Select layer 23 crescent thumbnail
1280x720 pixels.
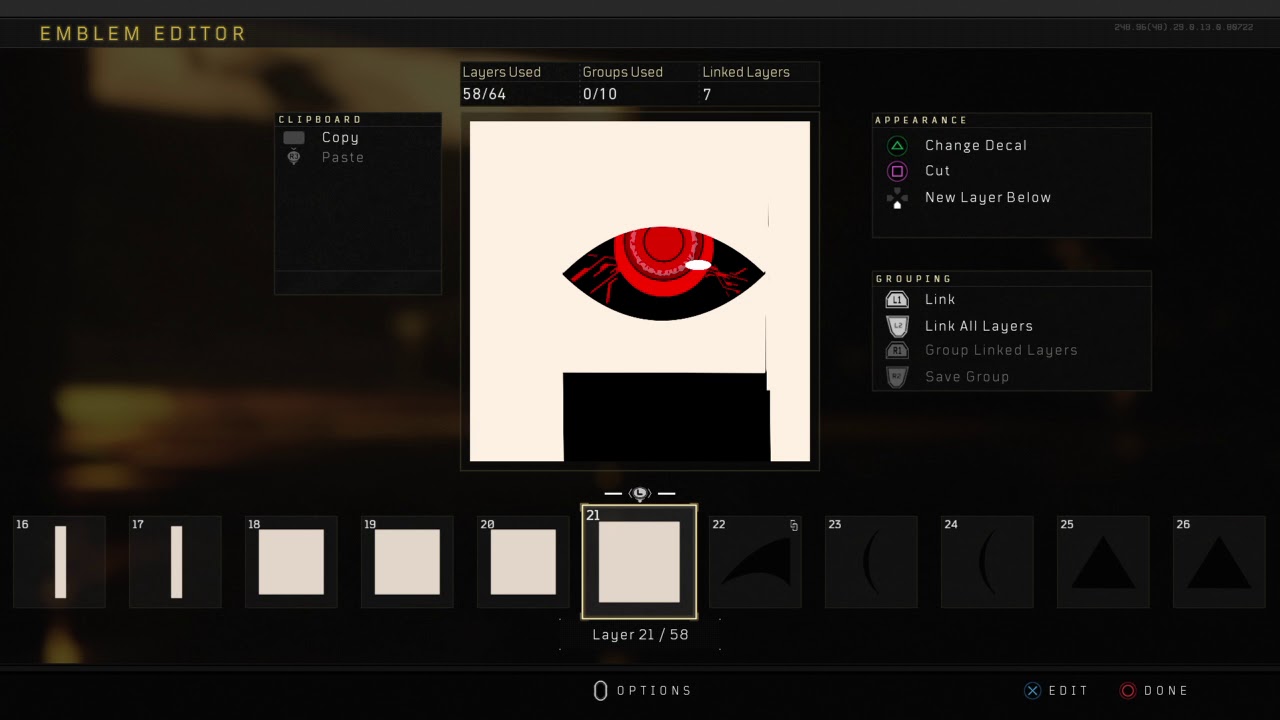871,562
